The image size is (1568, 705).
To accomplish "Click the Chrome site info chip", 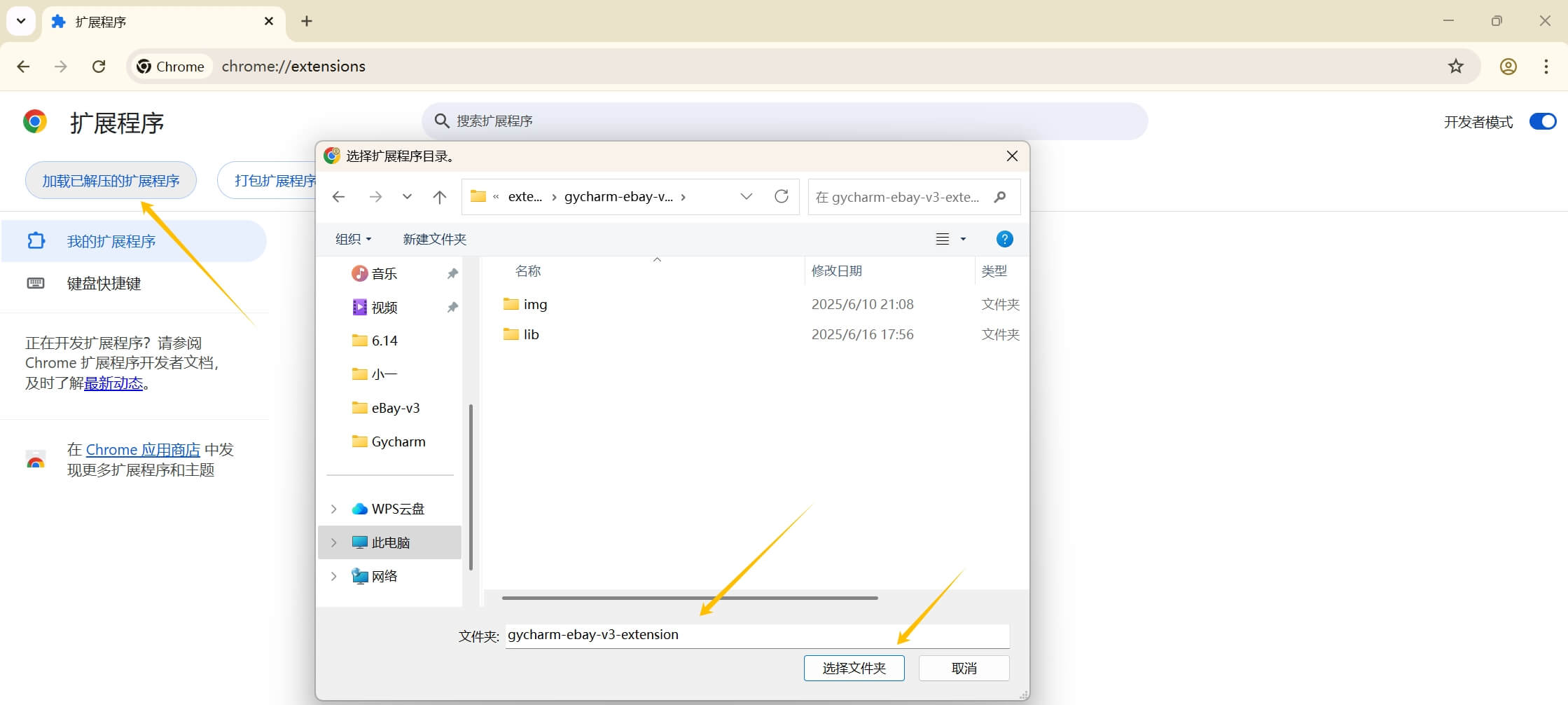I will pyautogui.click(x=172, y=67).
